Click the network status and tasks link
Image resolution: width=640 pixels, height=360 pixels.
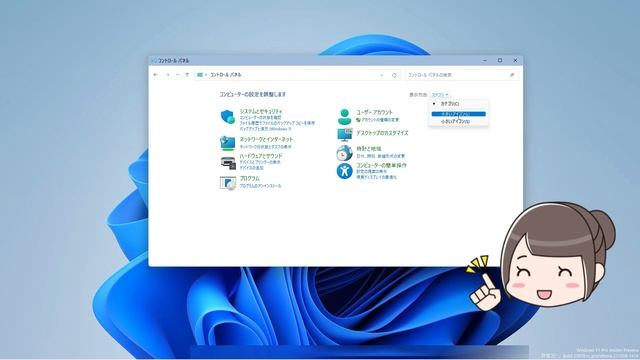[x=265, y=147]
